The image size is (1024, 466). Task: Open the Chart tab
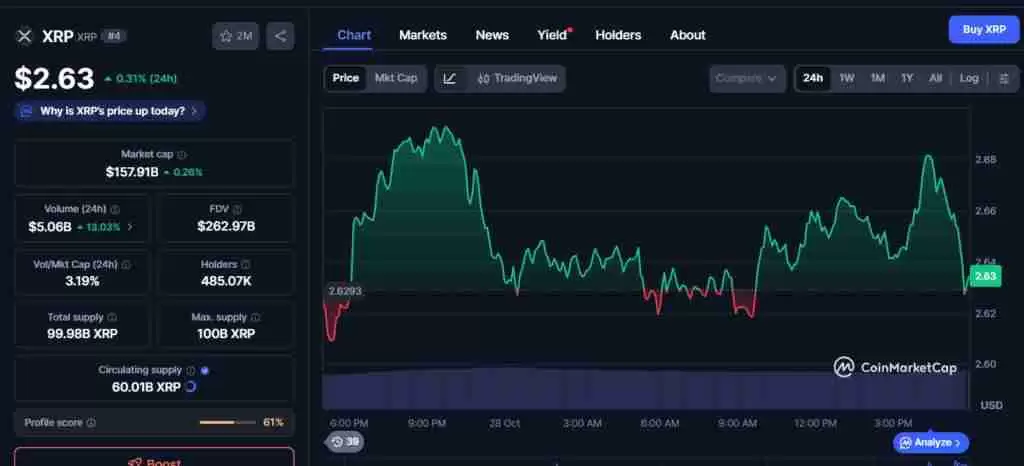tap(354, 35)
